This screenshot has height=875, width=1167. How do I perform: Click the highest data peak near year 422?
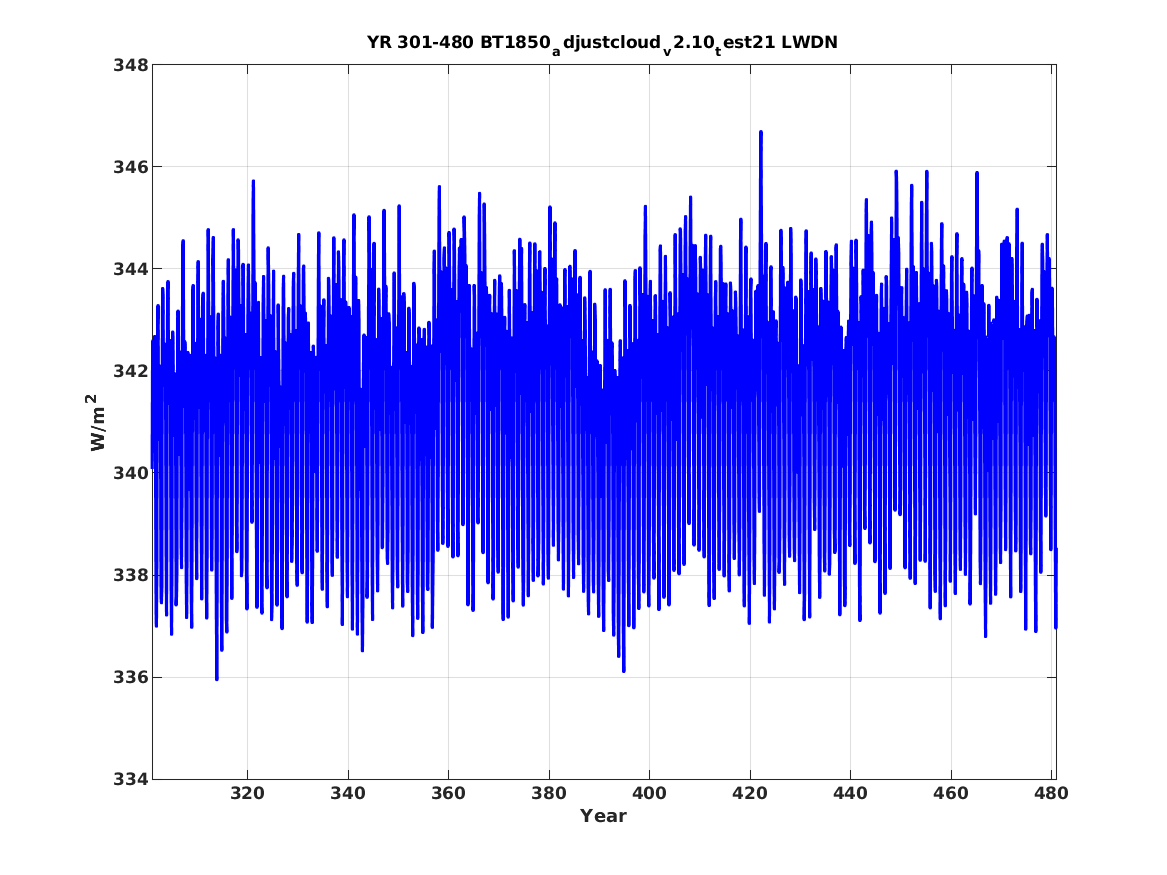pyautogui.click(x=761, y=132)
